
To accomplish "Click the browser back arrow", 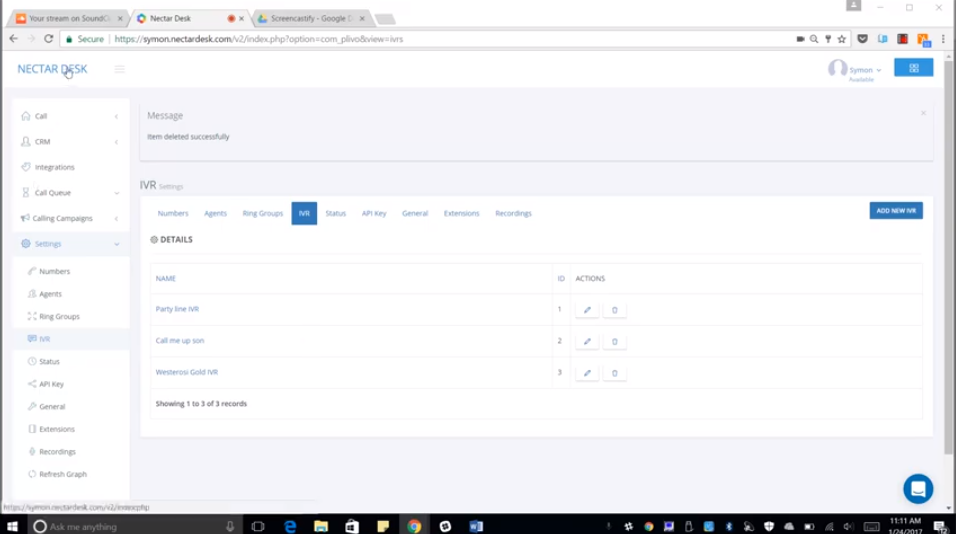I will point(13,39).
